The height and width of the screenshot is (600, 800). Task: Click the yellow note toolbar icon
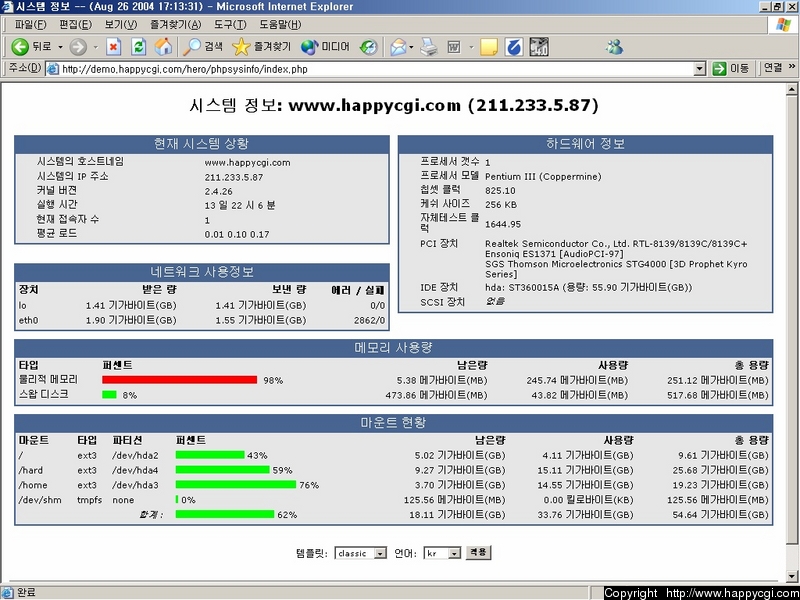[489, 47]
